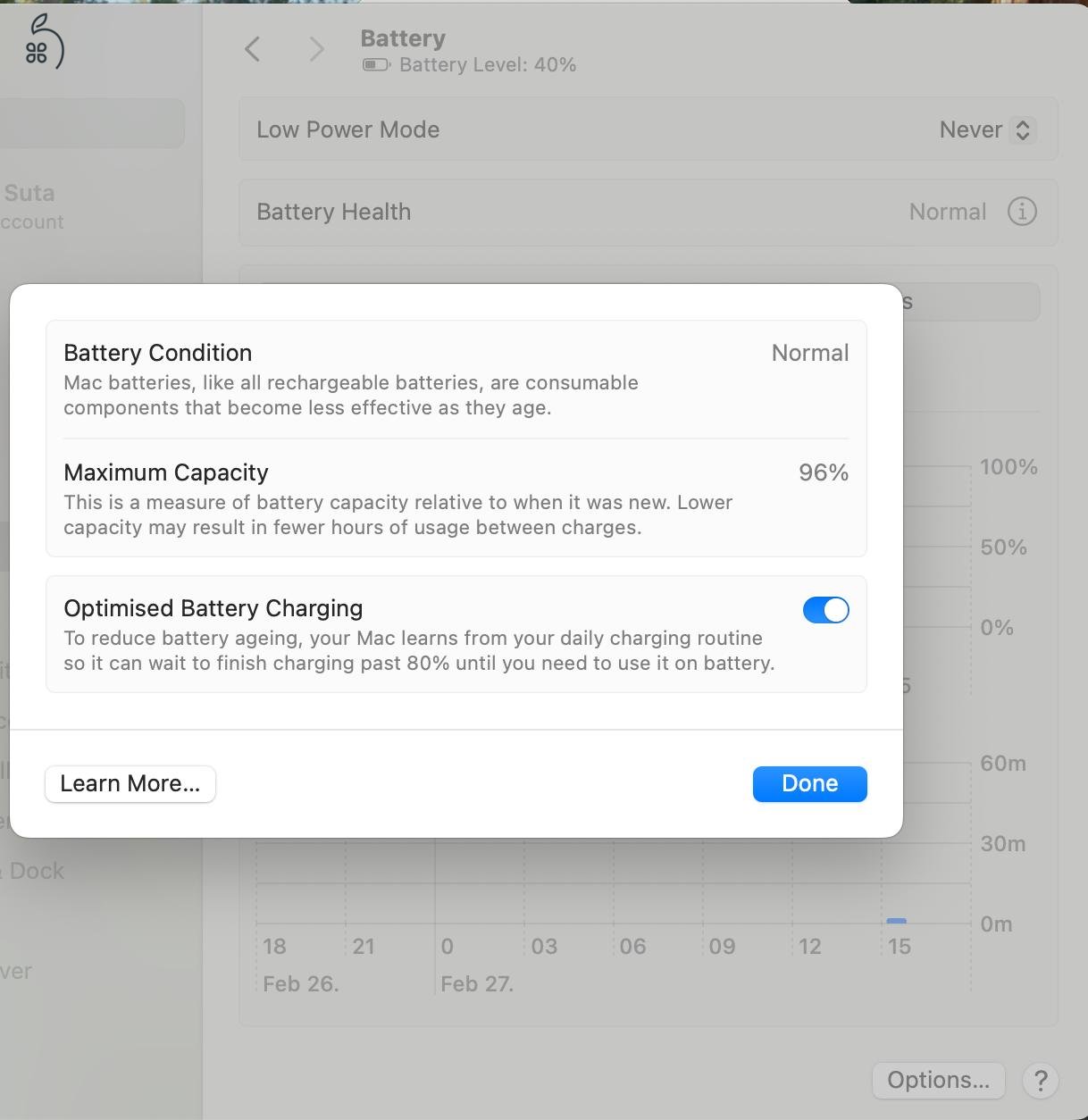Image resolution: width=1088 pixels, height=1120 pixels.
Task: Click the apple logo icon top-left
Action: [43, 42]
